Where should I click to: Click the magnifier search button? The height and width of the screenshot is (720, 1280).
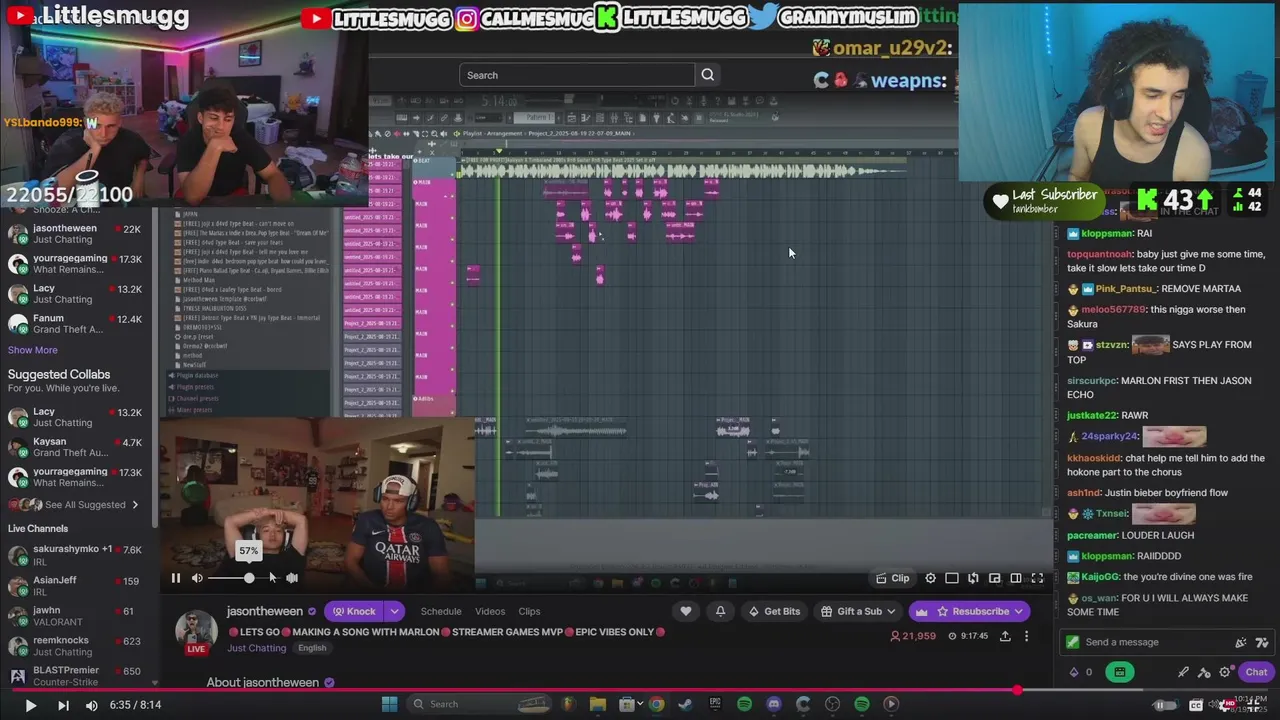tap(708, 75)
